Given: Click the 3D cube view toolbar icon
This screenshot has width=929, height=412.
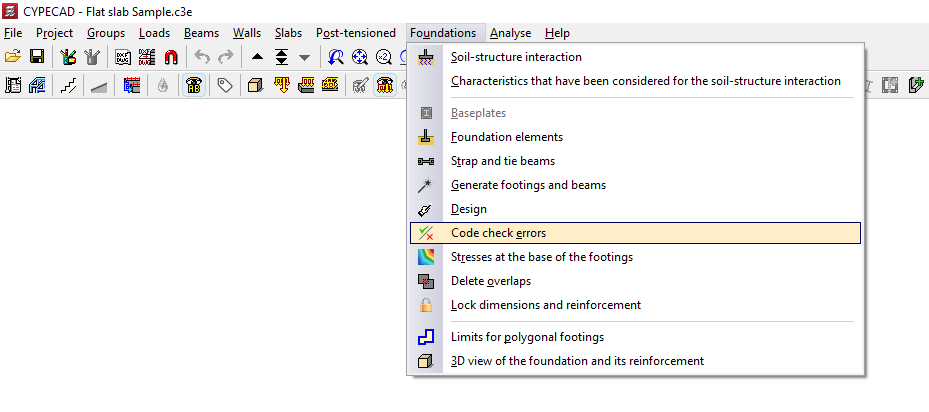Looking at the screenshot, I should click(255, 85).
